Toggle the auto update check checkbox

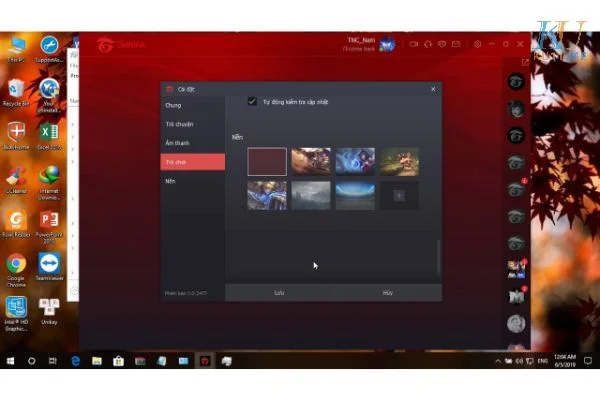point(252,101)
